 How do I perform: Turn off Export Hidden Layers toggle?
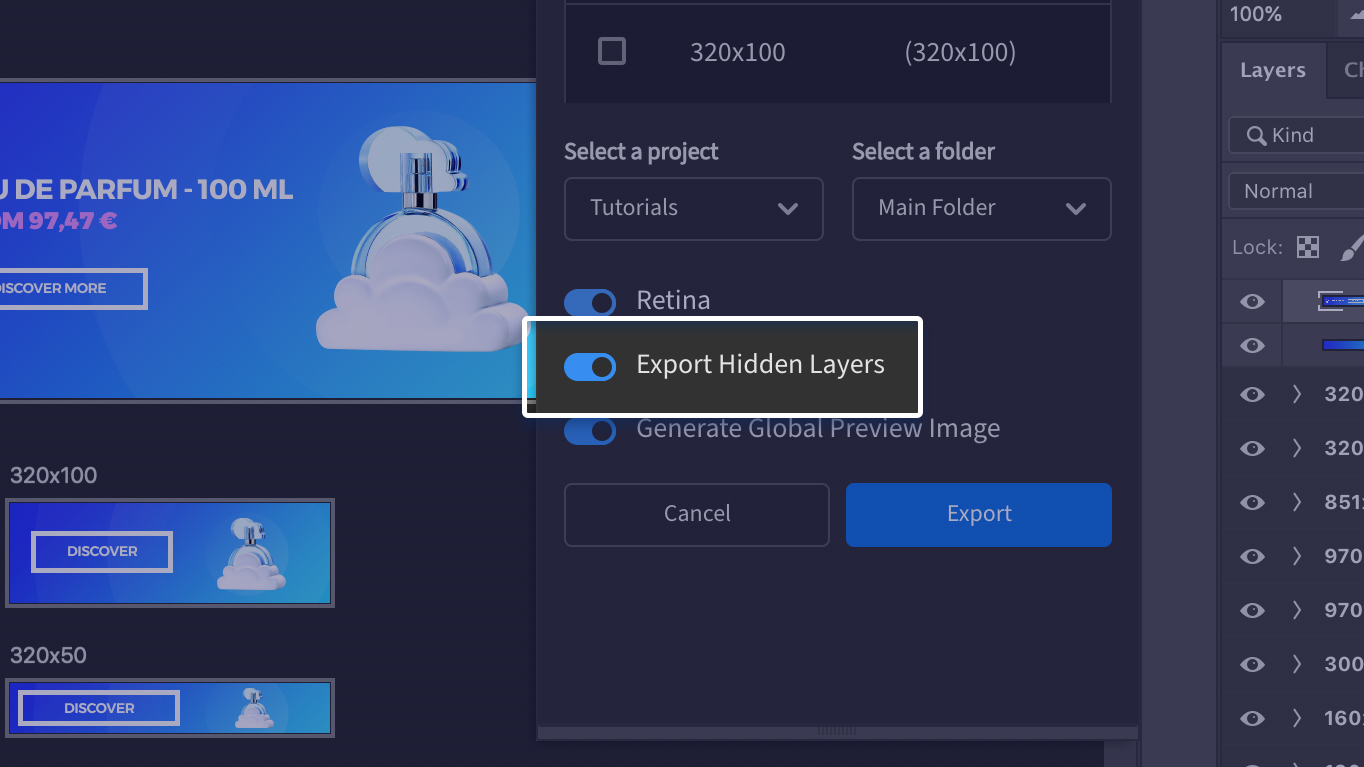tap(590, 367)
